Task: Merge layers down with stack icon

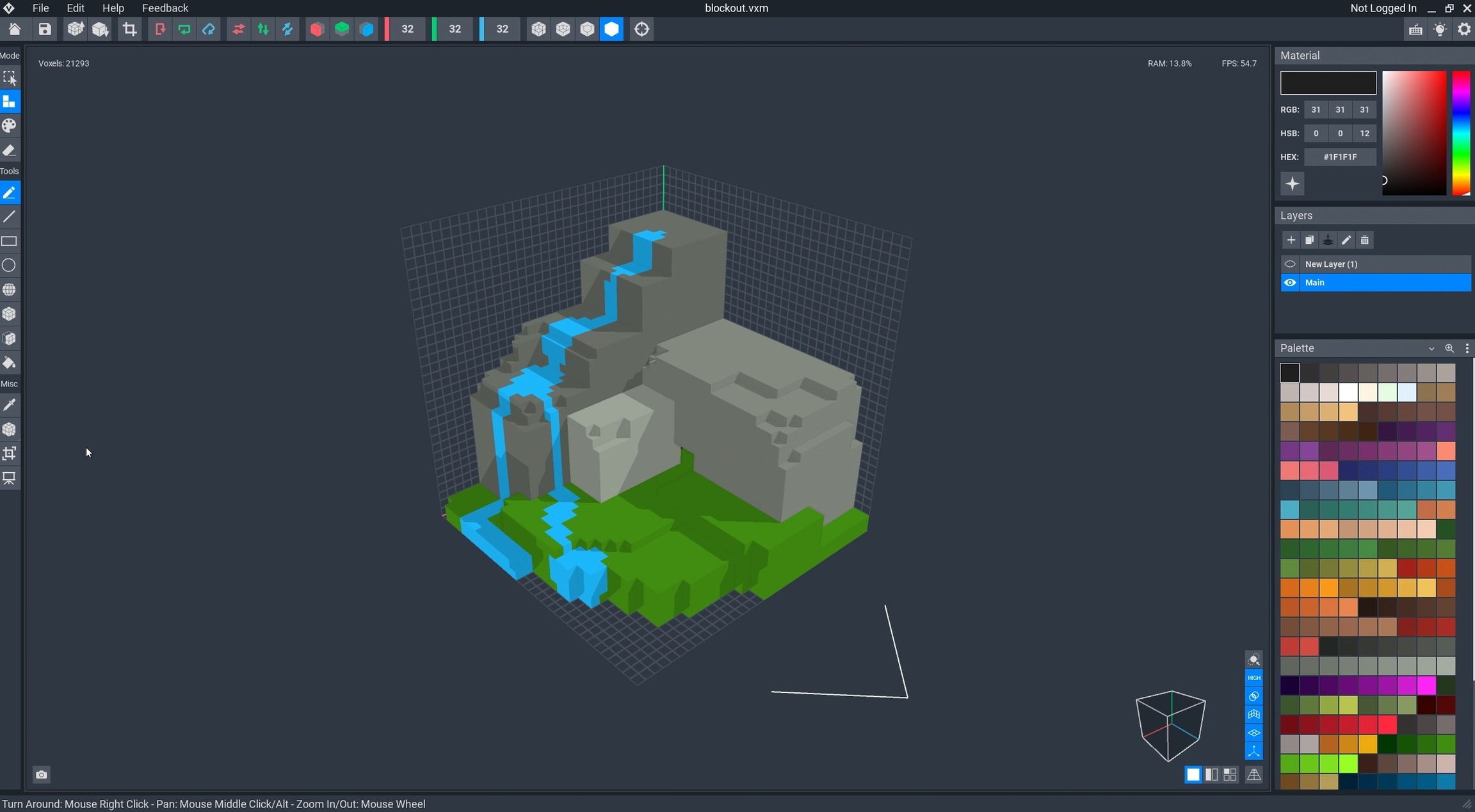Action: 1328,241
